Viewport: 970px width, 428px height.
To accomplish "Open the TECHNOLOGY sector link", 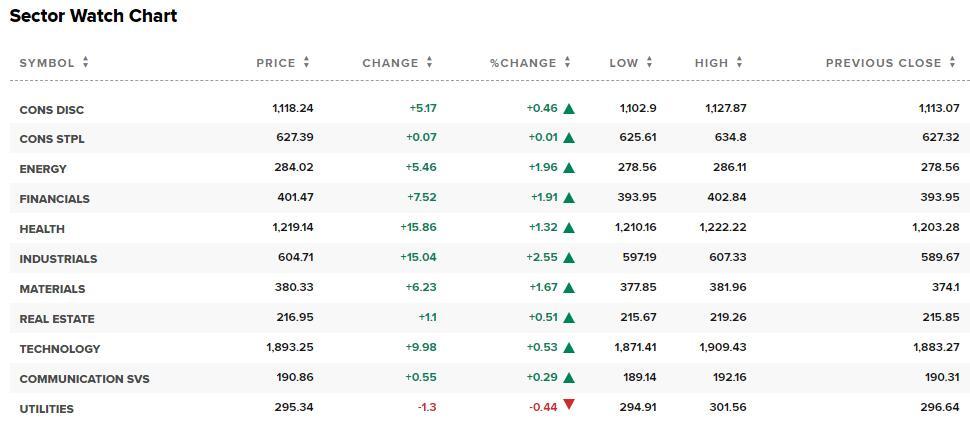I will tap(59, 349).
